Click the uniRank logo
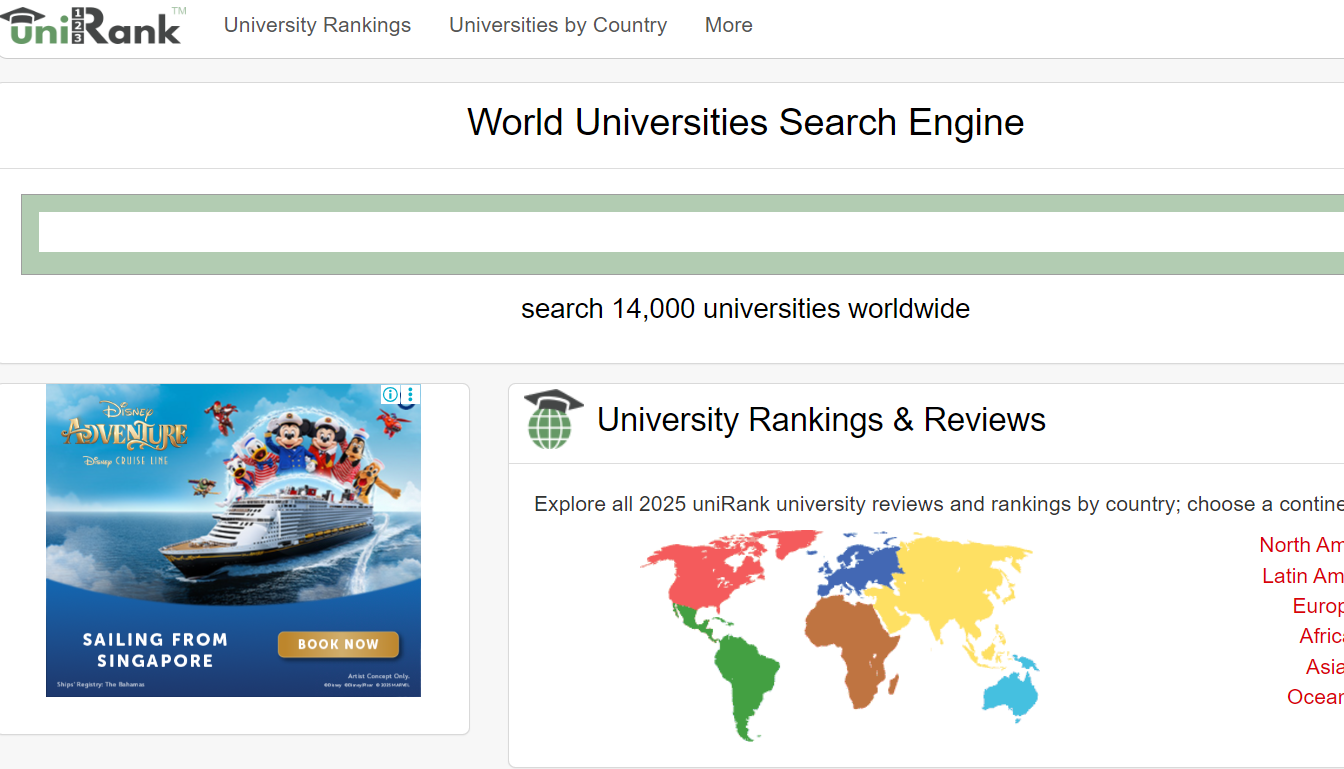 [x=92, y=26]
